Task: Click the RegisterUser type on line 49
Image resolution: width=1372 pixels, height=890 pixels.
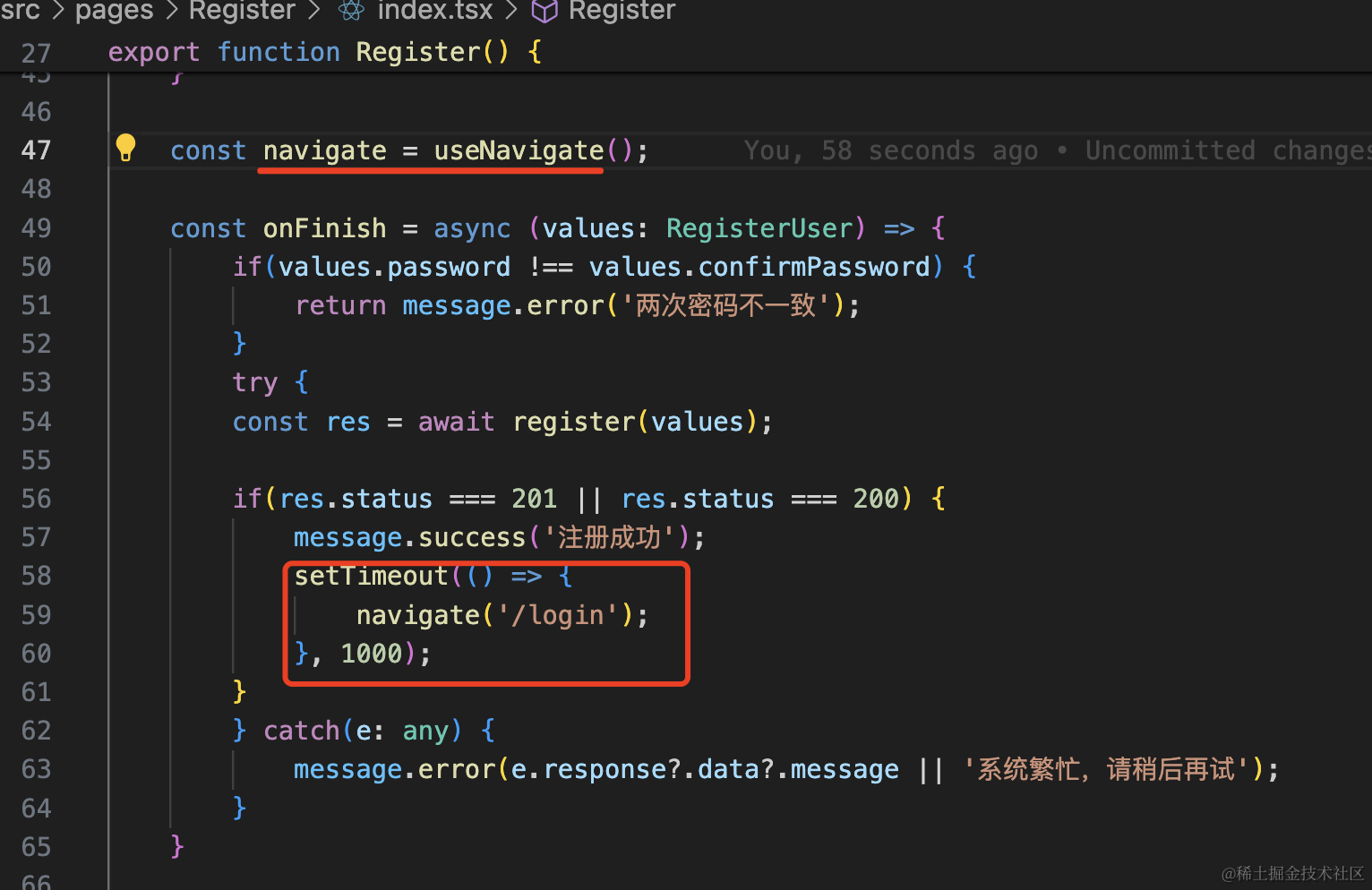Action: (759, 228)
